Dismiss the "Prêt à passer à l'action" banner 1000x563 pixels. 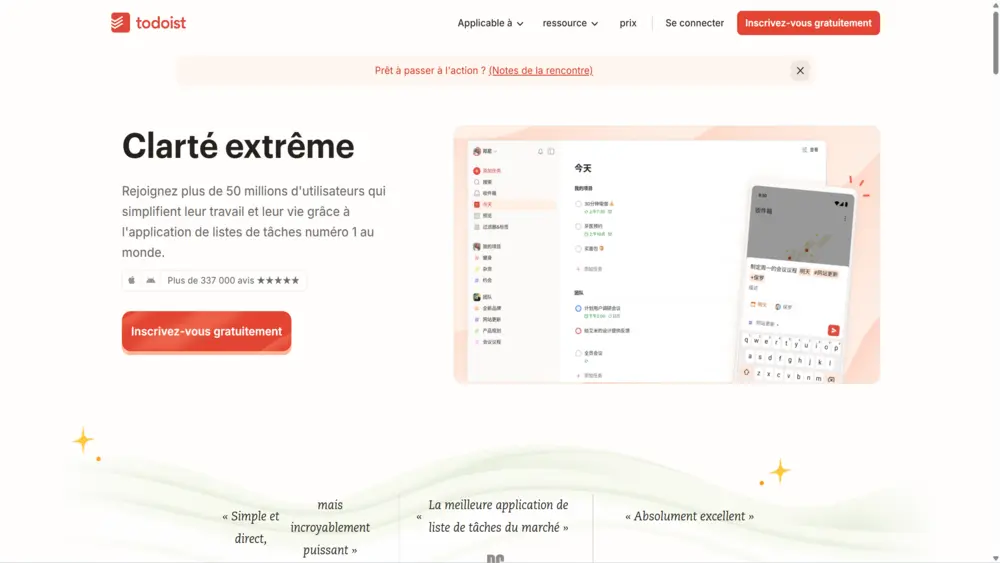point(800,71)
